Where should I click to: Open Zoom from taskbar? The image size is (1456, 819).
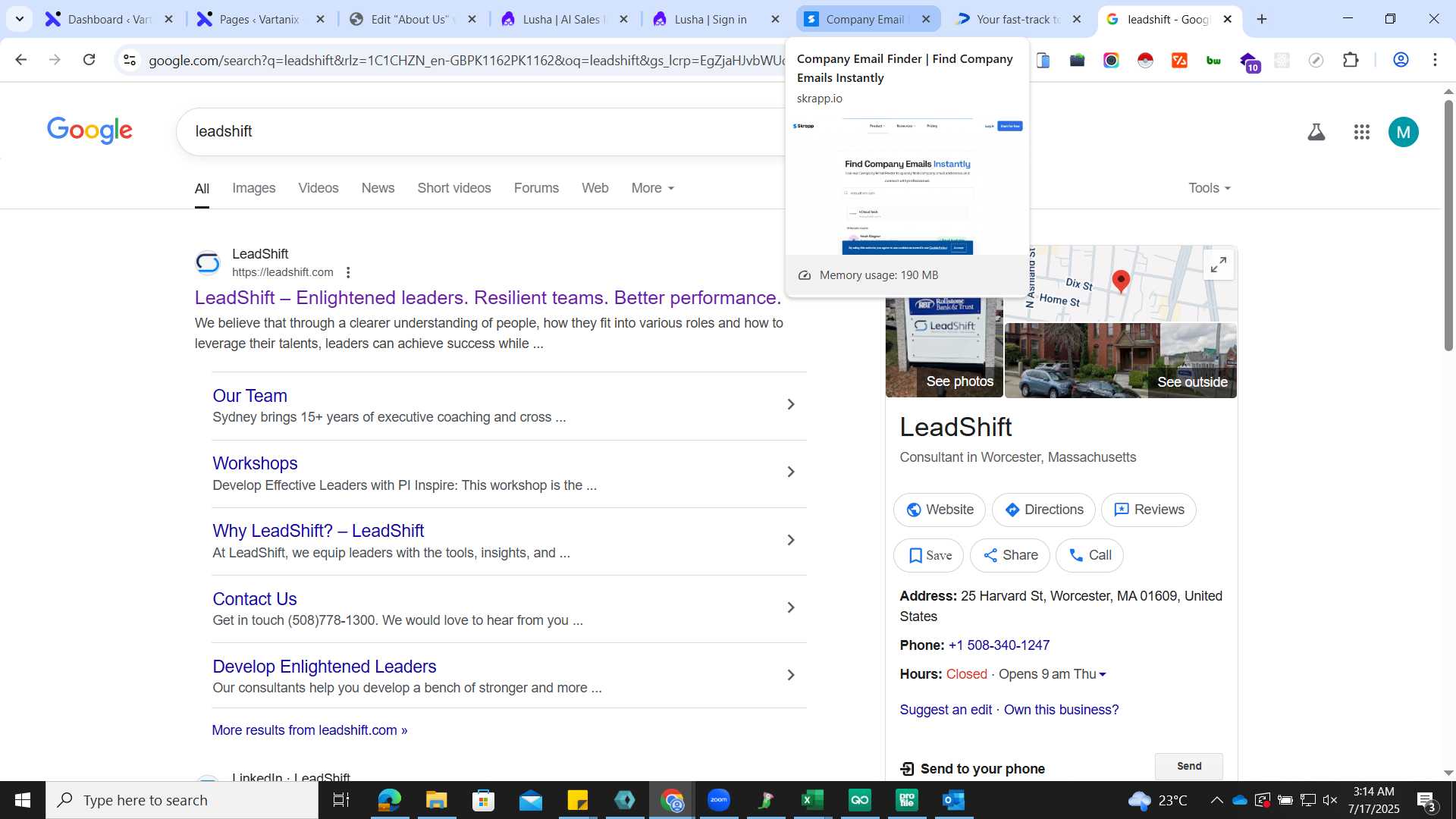point(718,800)
